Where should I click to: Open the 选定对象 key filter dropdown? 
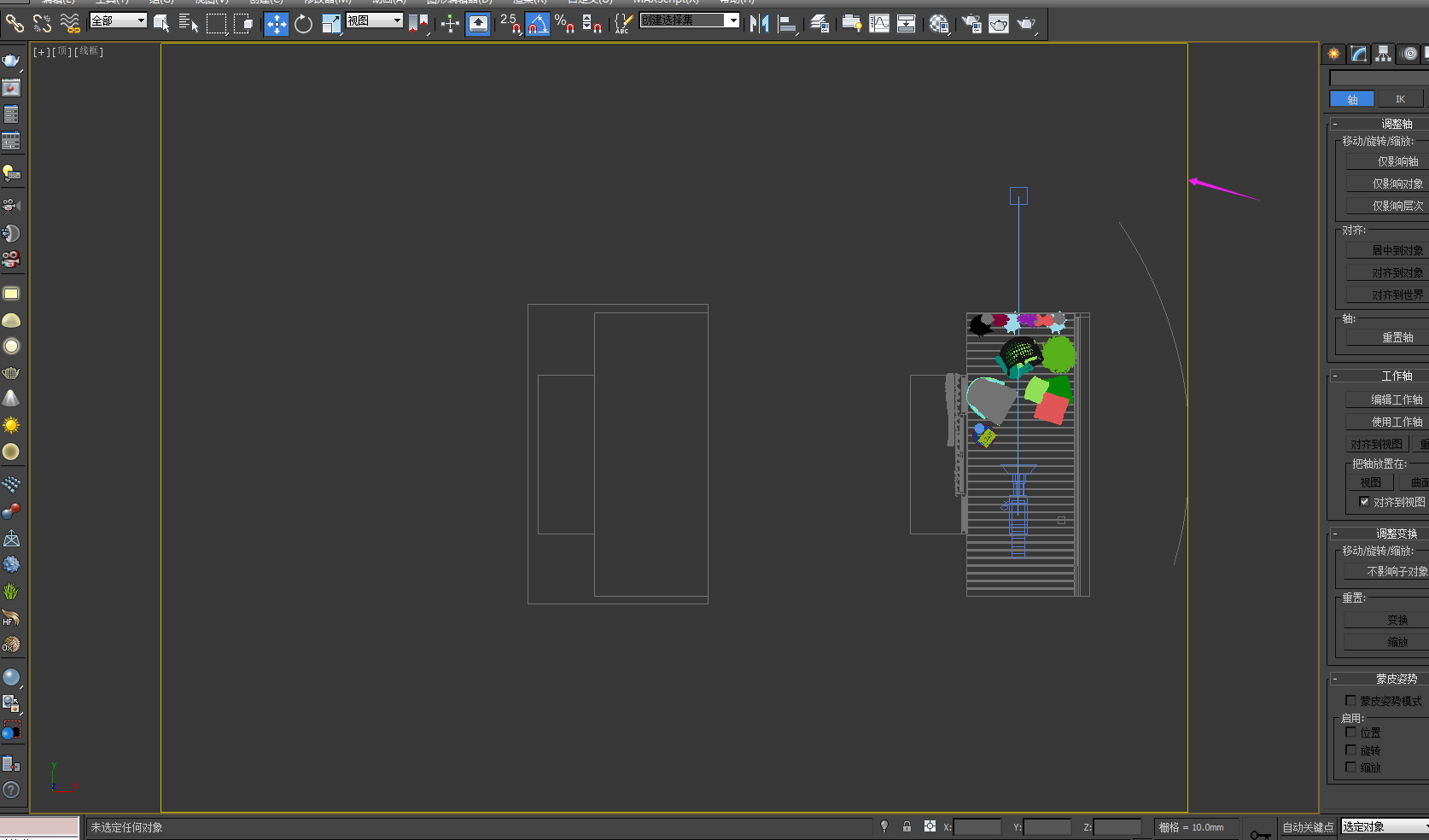(1385, 826)
